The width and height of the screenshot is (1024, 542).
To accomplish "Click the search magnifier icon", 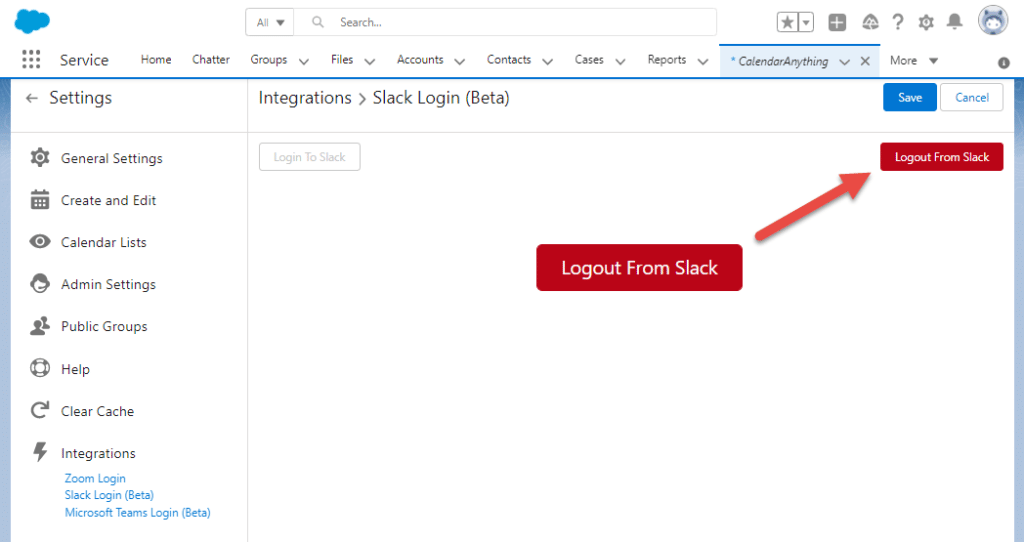I will click(x=317, y=22).
